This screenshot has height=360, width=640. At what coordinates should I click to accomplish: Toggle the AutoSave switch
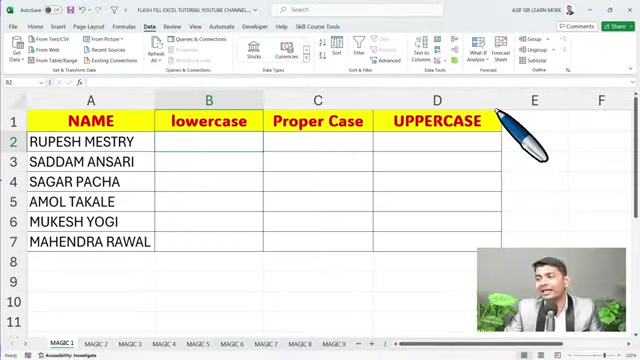(53, 10)
